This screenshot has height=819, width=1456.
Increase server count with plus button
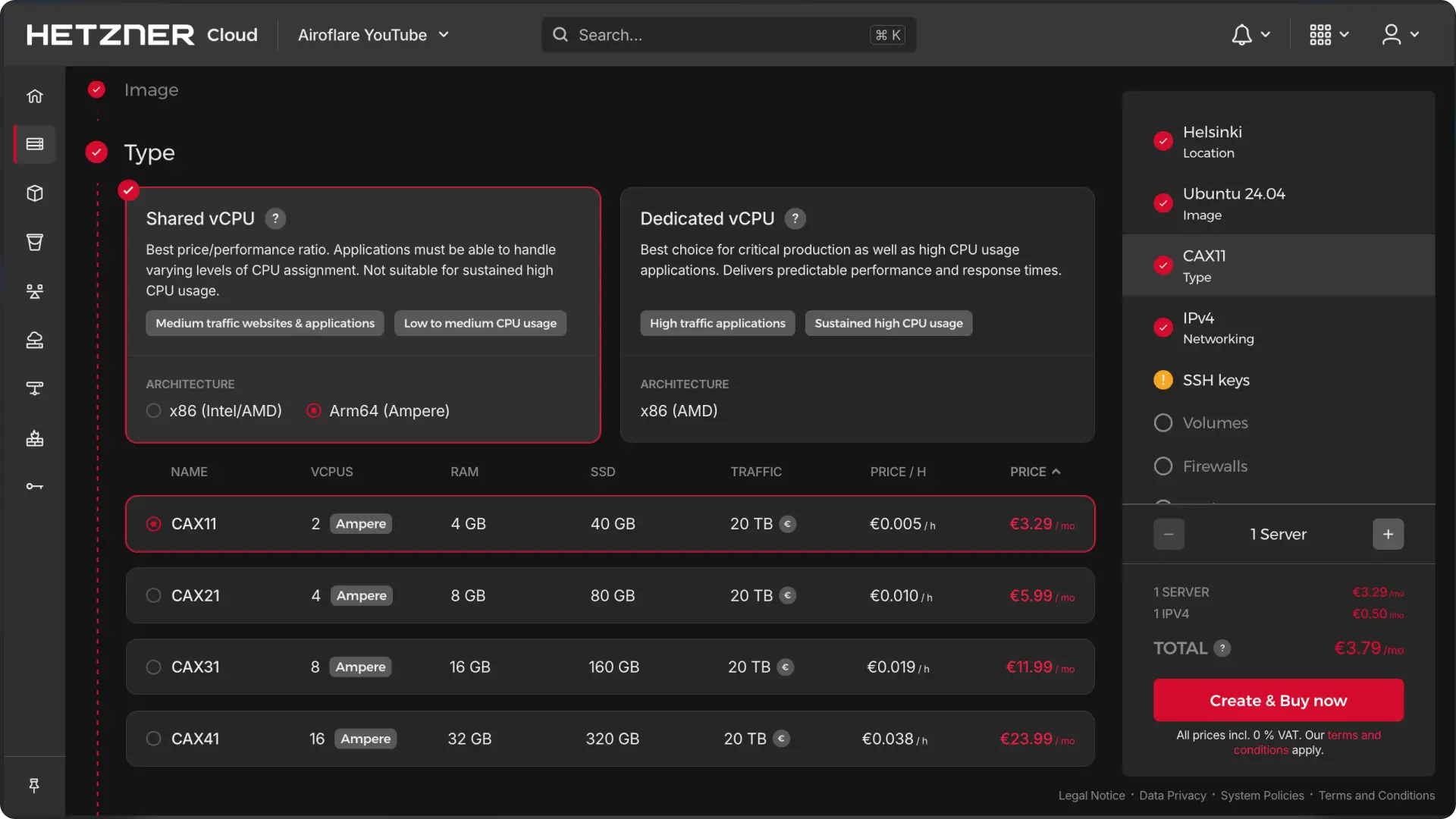pyautogui.click(x=1388, y=534)
